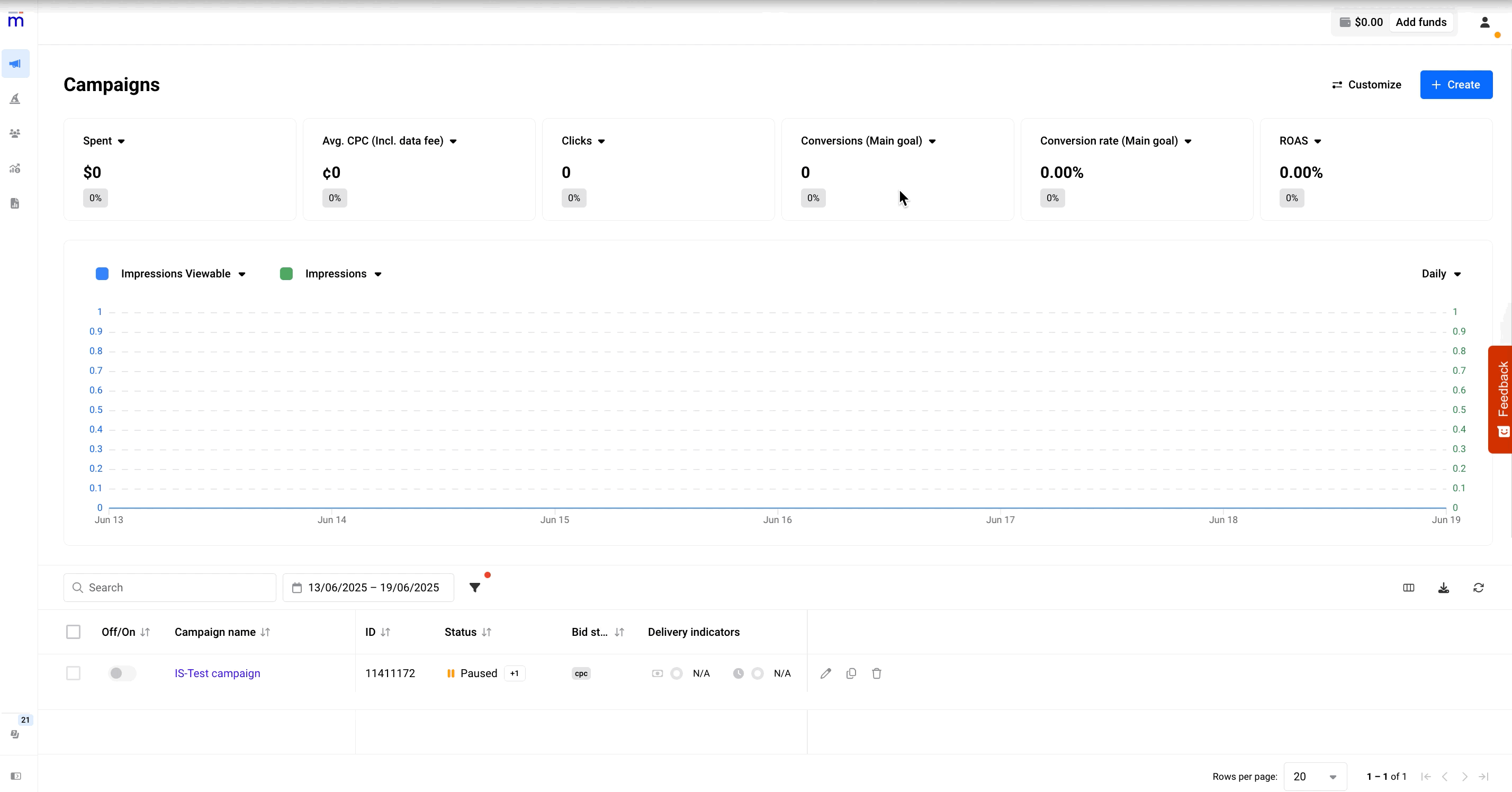Refresh the table with the refresh icon

(1479, 588)
